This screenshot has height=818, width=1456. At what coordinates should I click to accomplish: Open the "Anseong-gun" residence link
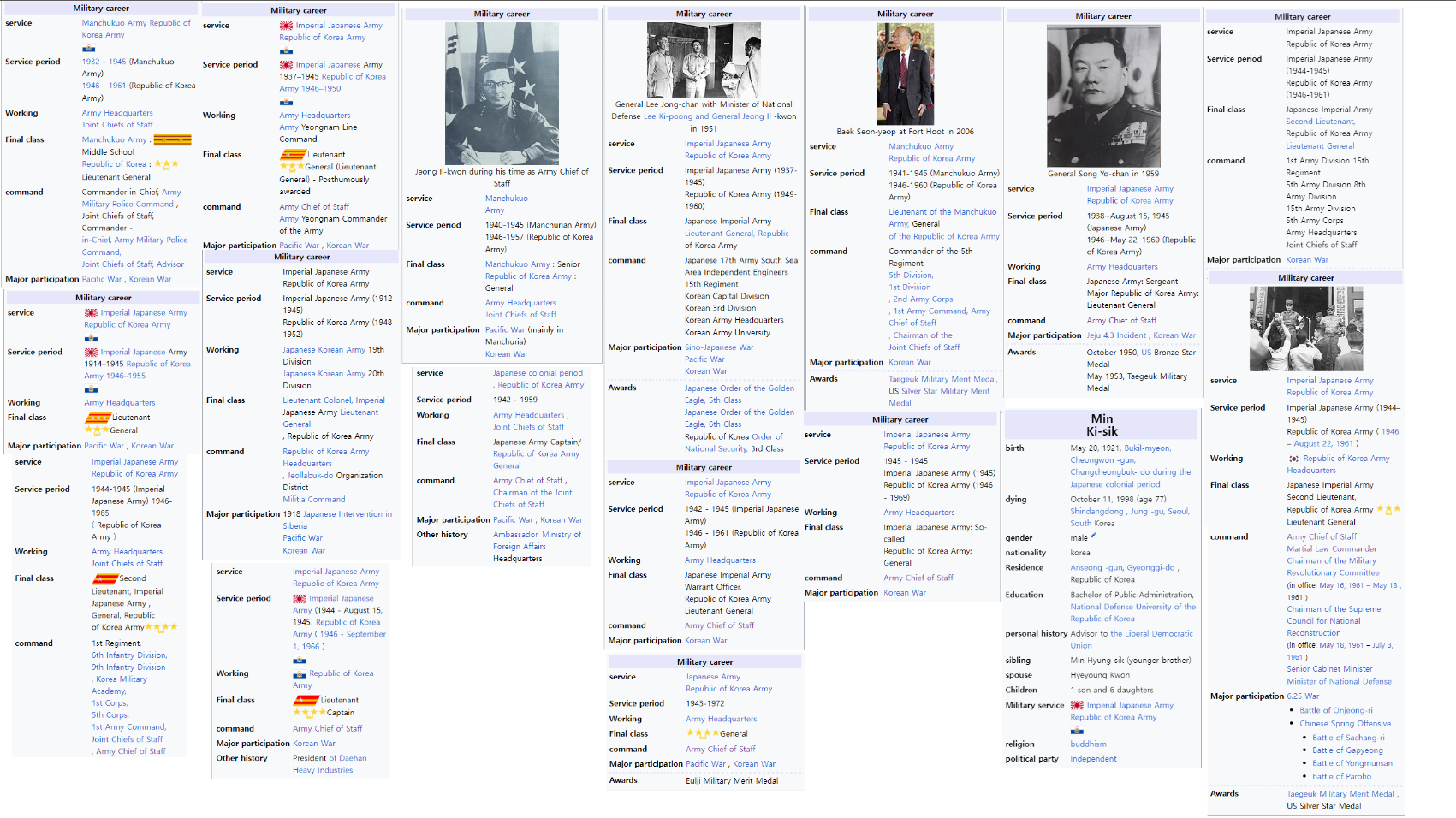click(1096, 568)
